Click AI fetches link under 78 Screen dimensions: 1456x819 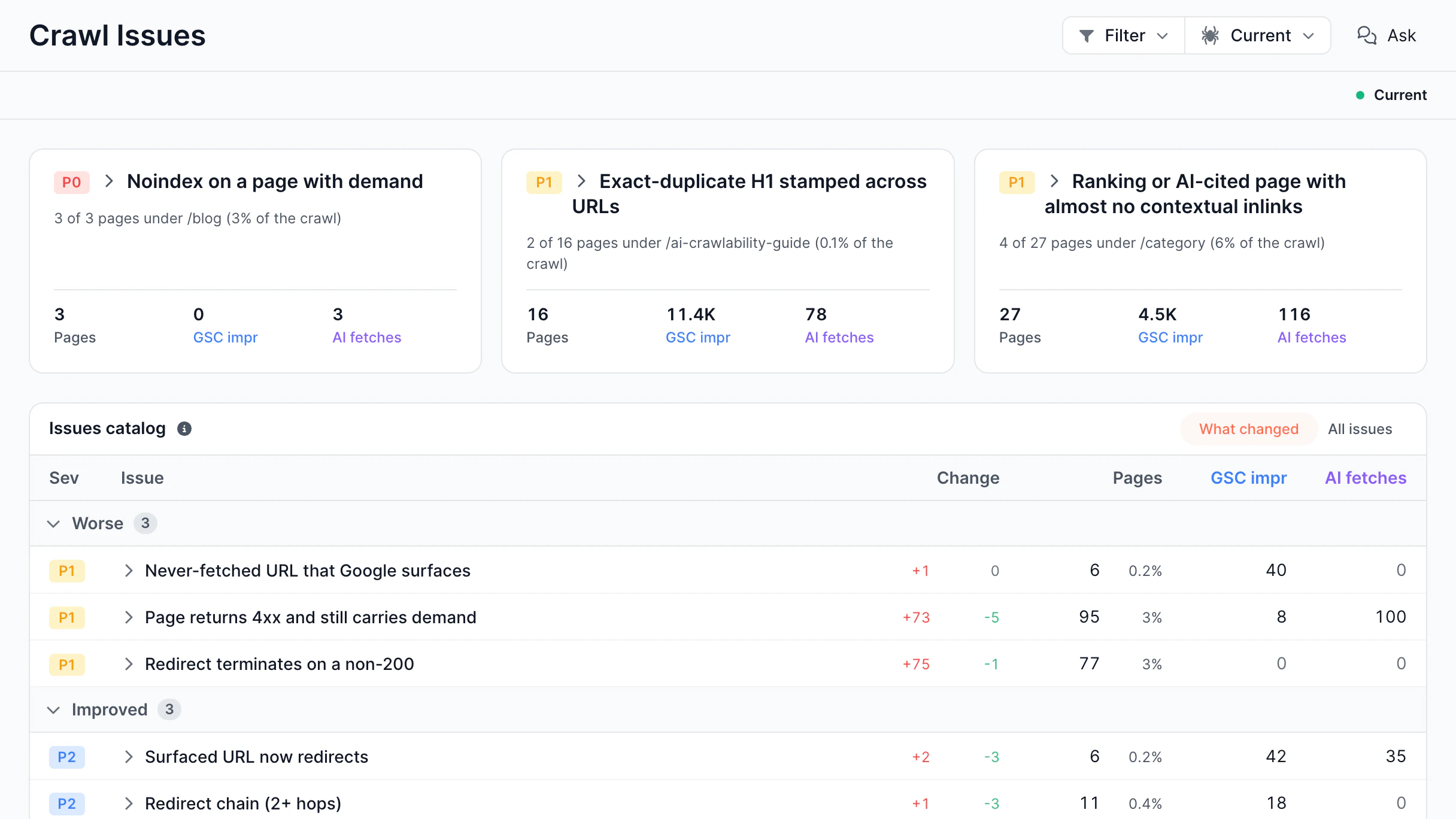click(x=839, y=338)
